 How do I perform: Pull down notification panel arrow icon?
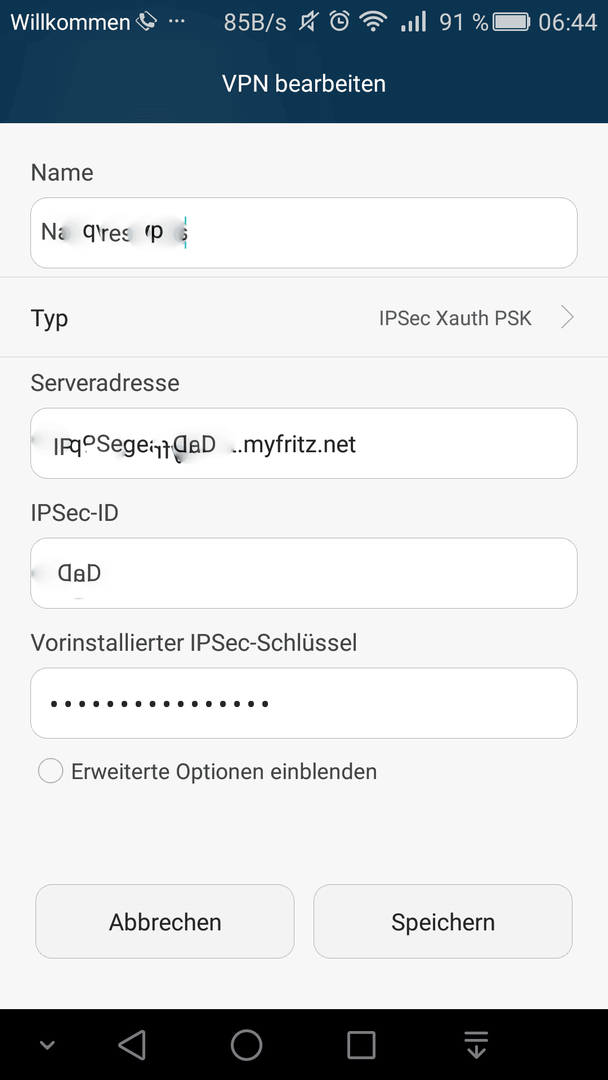coord(476,1044)
